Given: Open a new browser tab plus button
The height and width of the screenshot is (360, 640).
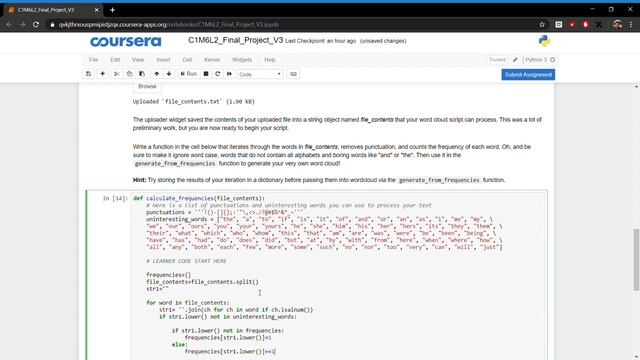Looking at the screenshot, I should click(112, 10).
